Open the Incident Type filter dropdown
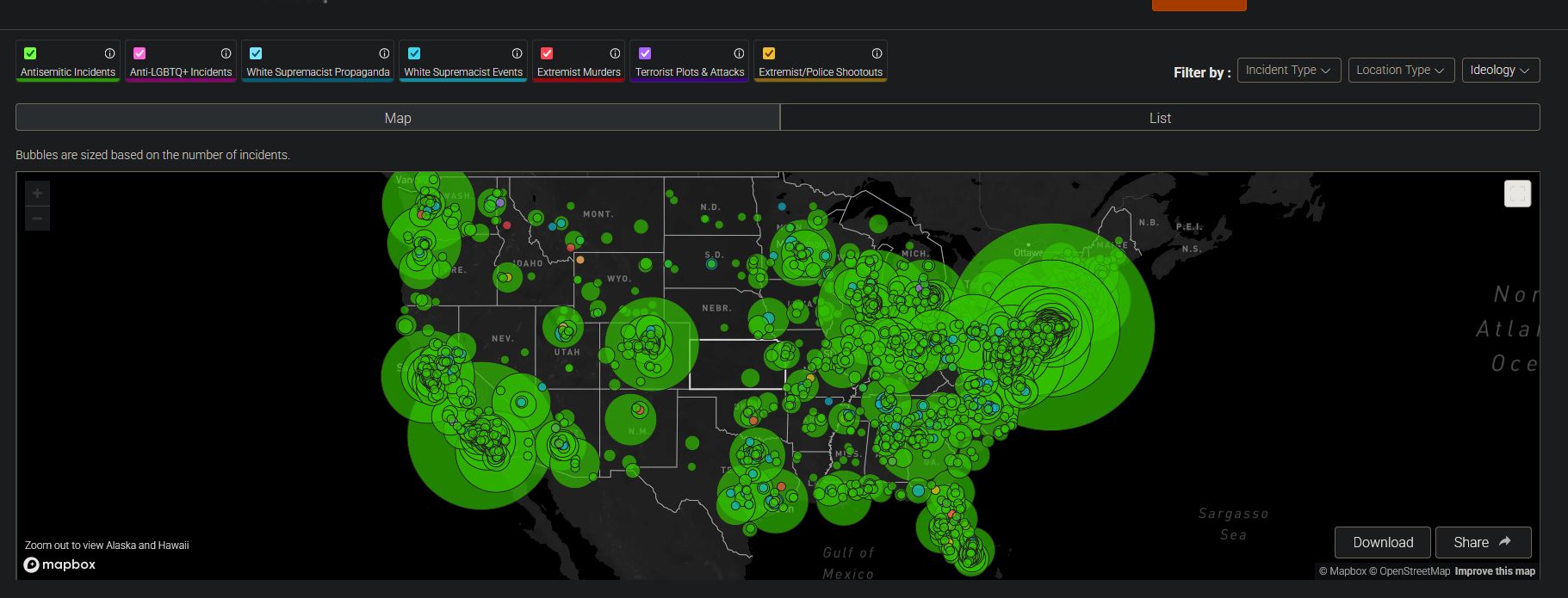This screenshot has width=1568, height=598. coord(1289,70)
